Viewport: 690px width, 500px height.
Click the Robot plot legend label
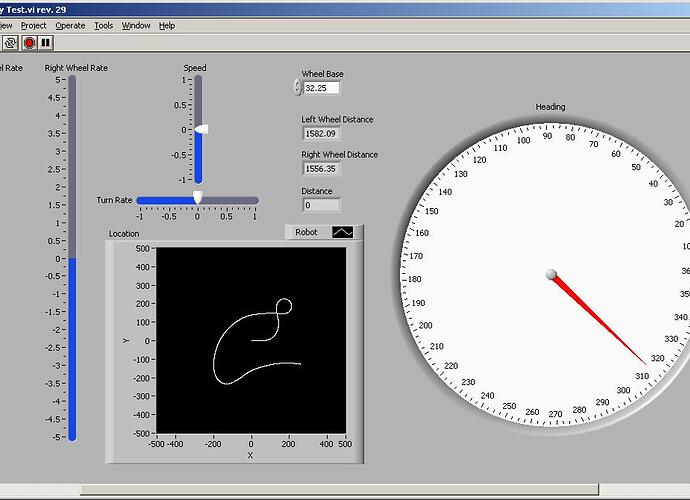pyautogui.click(x=306, y=232)
